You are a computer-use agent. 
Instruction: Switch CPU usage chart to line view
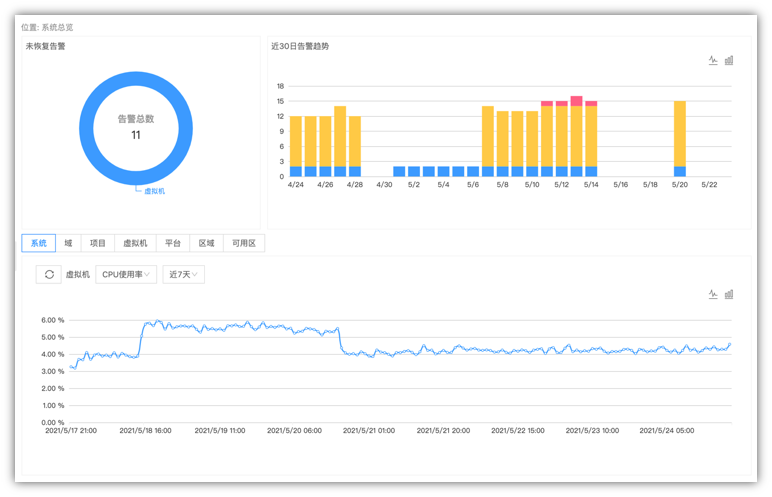[713, 294]
